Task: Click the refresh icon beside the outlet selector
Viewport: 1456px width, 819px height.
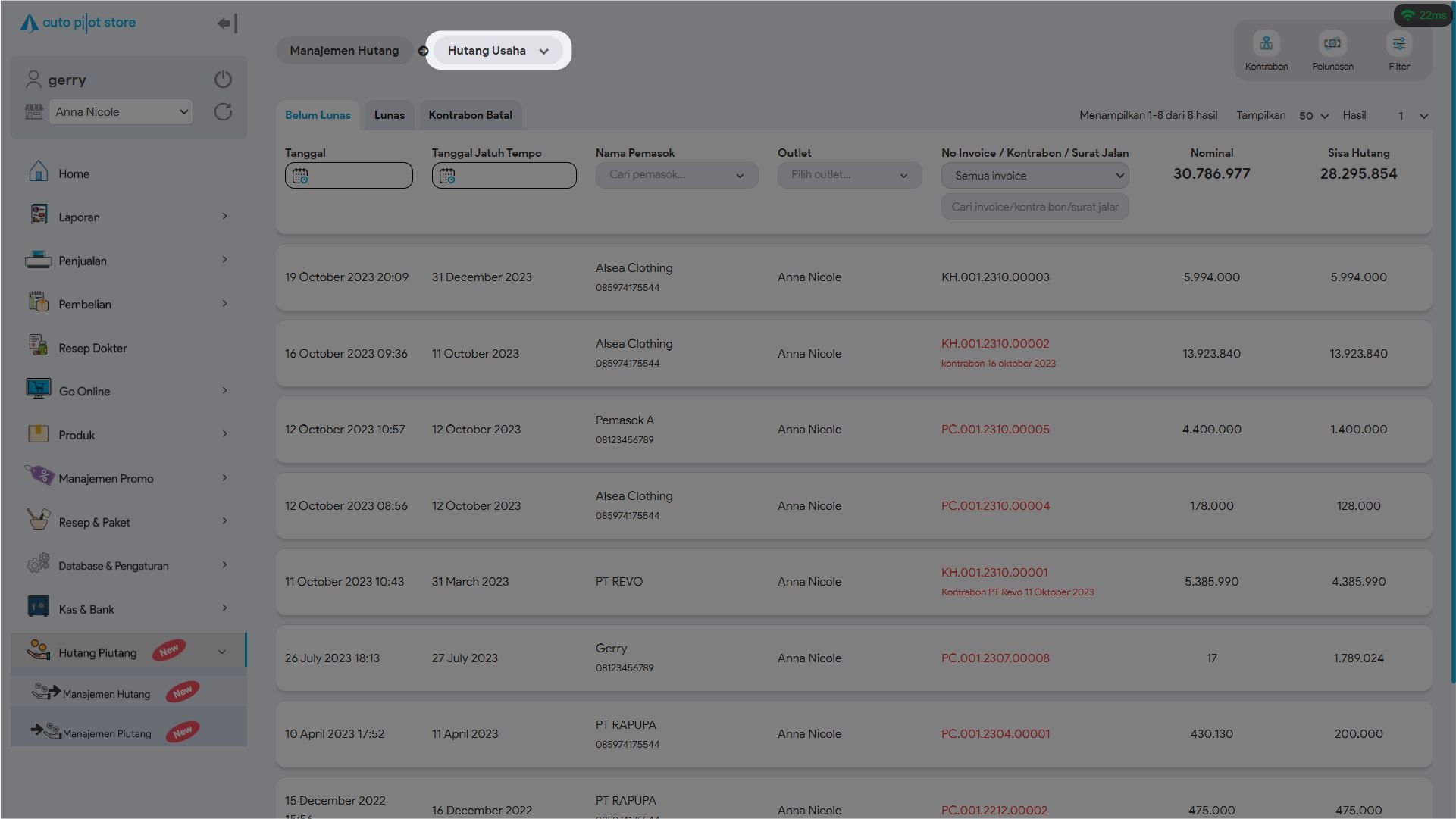Action: click(x=223, y=112)
